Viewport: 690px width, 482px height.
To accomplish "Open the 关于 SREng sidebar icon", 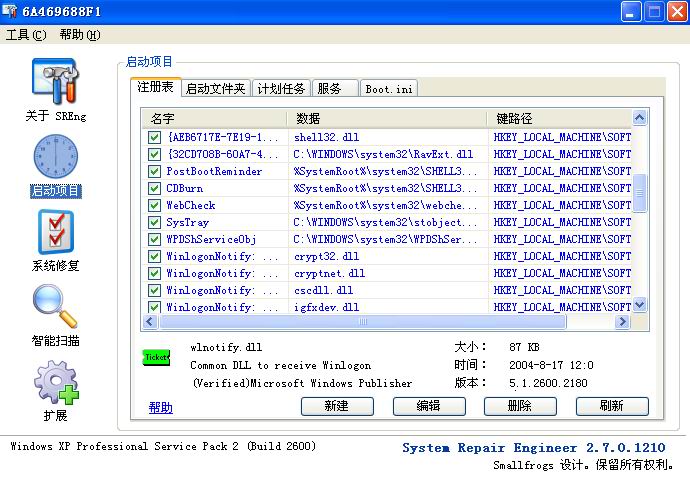I will (x=55, y=82).
